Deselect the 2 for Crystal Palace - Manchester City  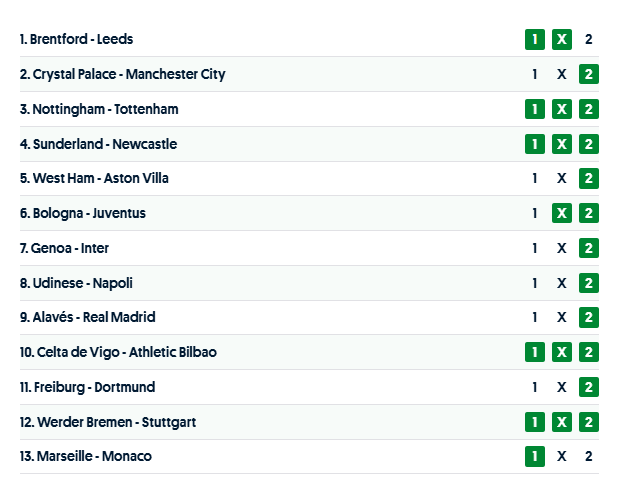tap(589, 74)
